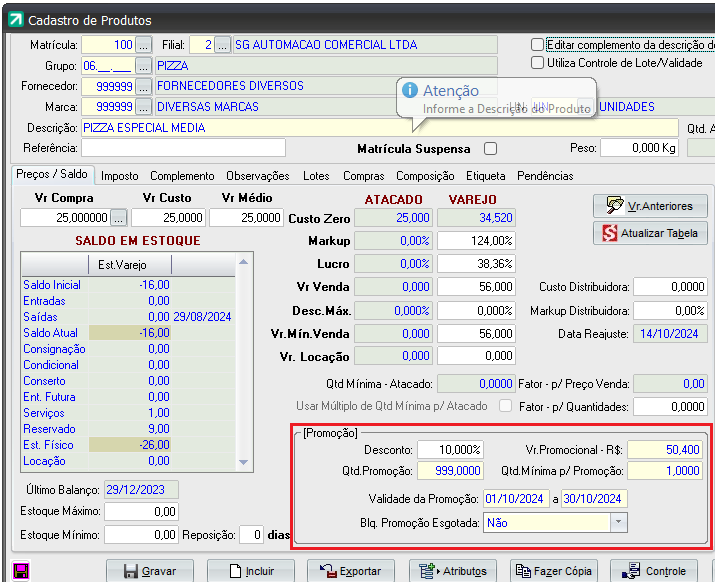Click the Est.Varejo column header
This screenshot has width=715, height=582.
click(x=130, y=265)
